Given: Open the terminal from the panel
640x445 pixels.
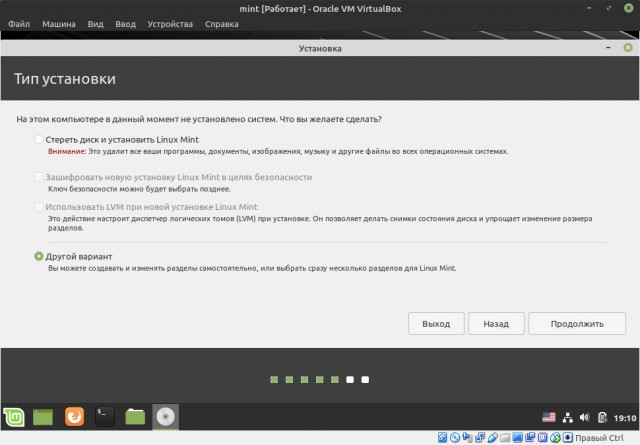Looking at the screenshot, I should click(x=104, y=417).
